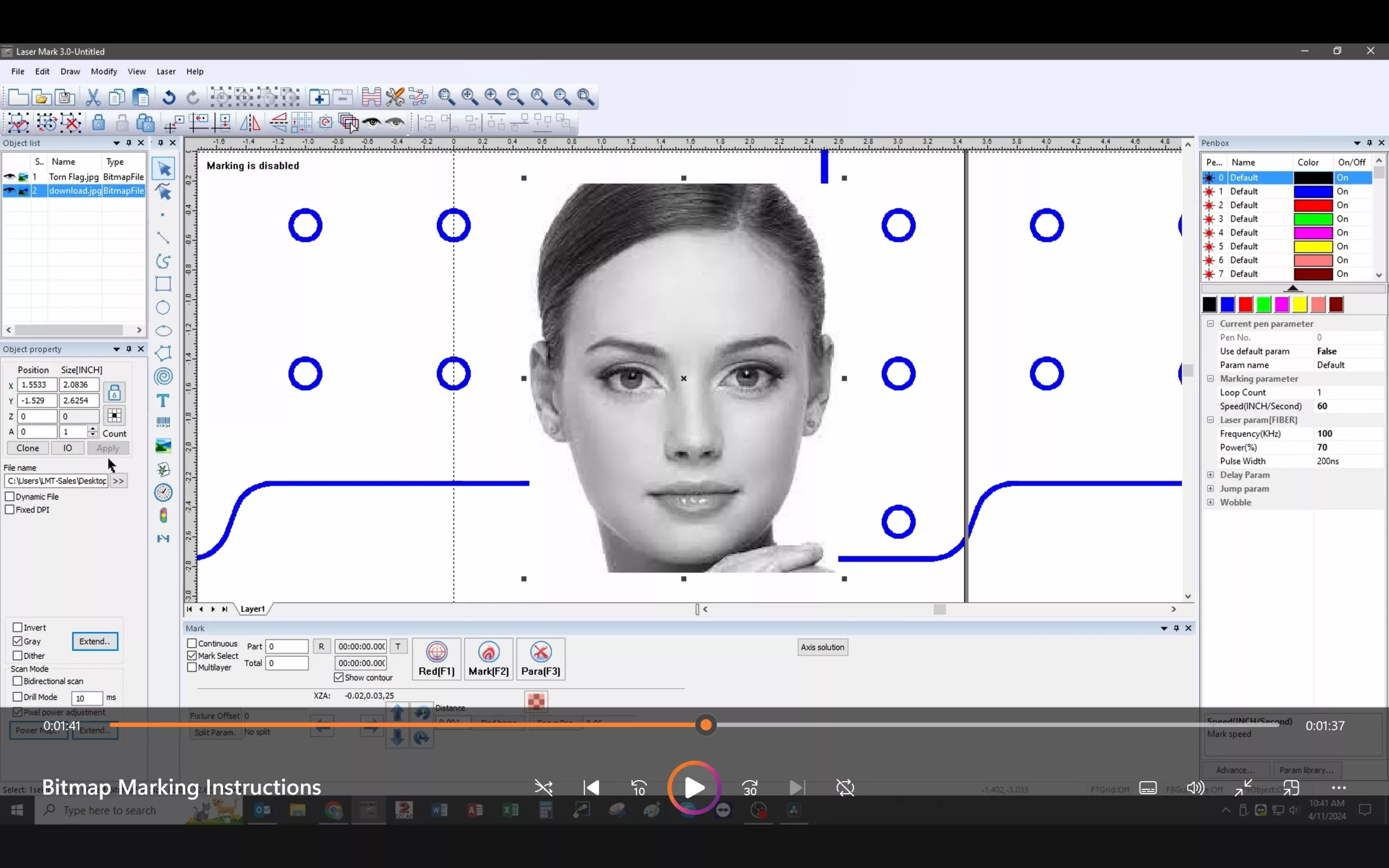Select the Circle drawing tool
Image resolution: width=1389 pixels, height=868 pixels.
coord(163,307)
